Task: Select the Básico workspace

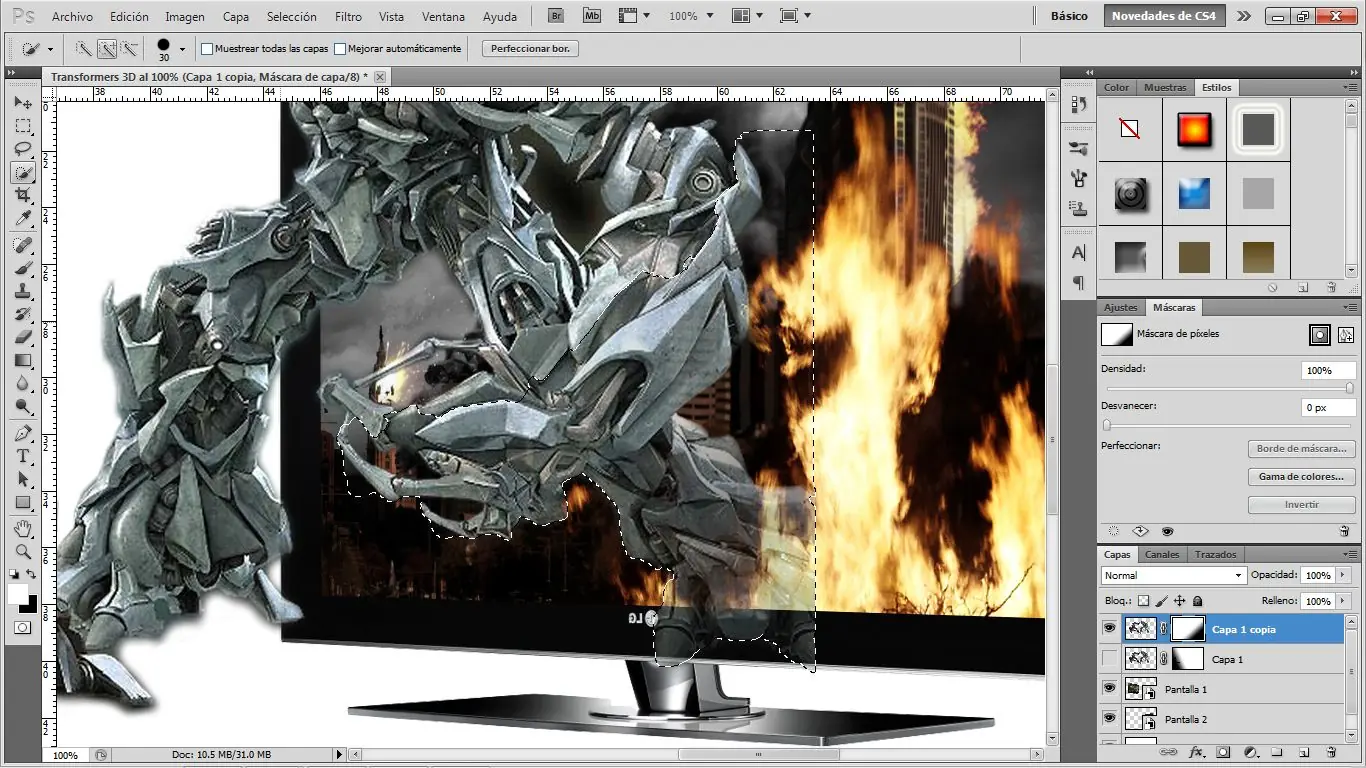Action: pyautogui.click(x=1069, y=16)
